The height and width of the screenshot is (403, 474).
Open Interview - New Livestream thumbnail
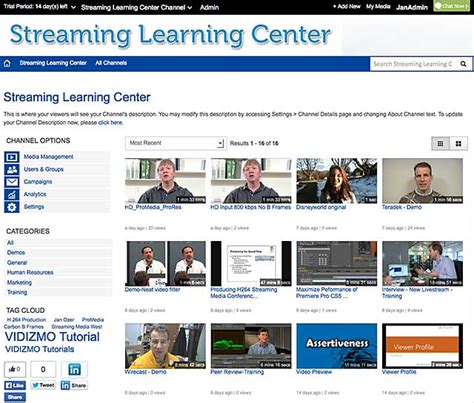tap(422, 263)
